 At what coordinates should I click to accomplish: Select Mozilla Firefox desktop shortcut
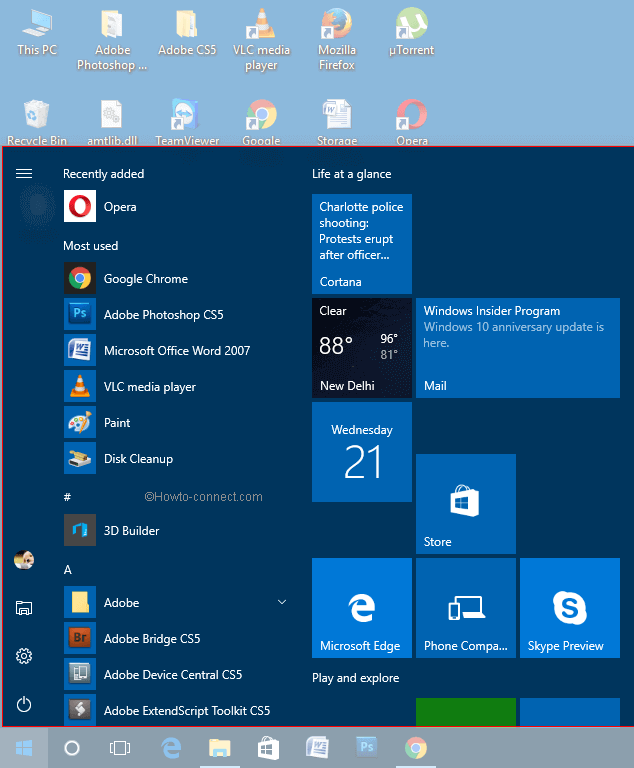337,40
